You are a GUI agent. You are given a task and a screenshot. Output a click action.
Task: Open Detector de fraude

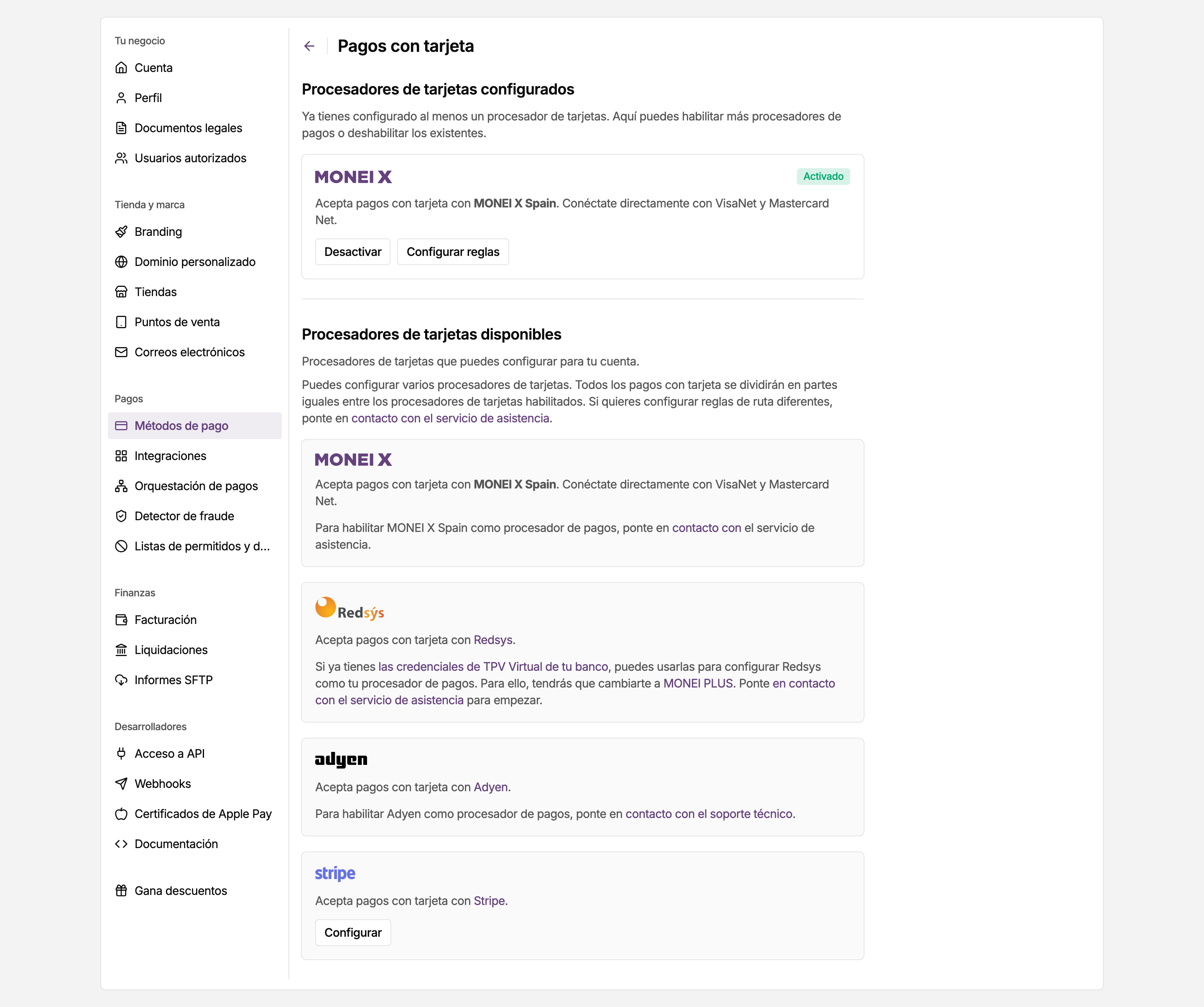(x=194, y=516)
